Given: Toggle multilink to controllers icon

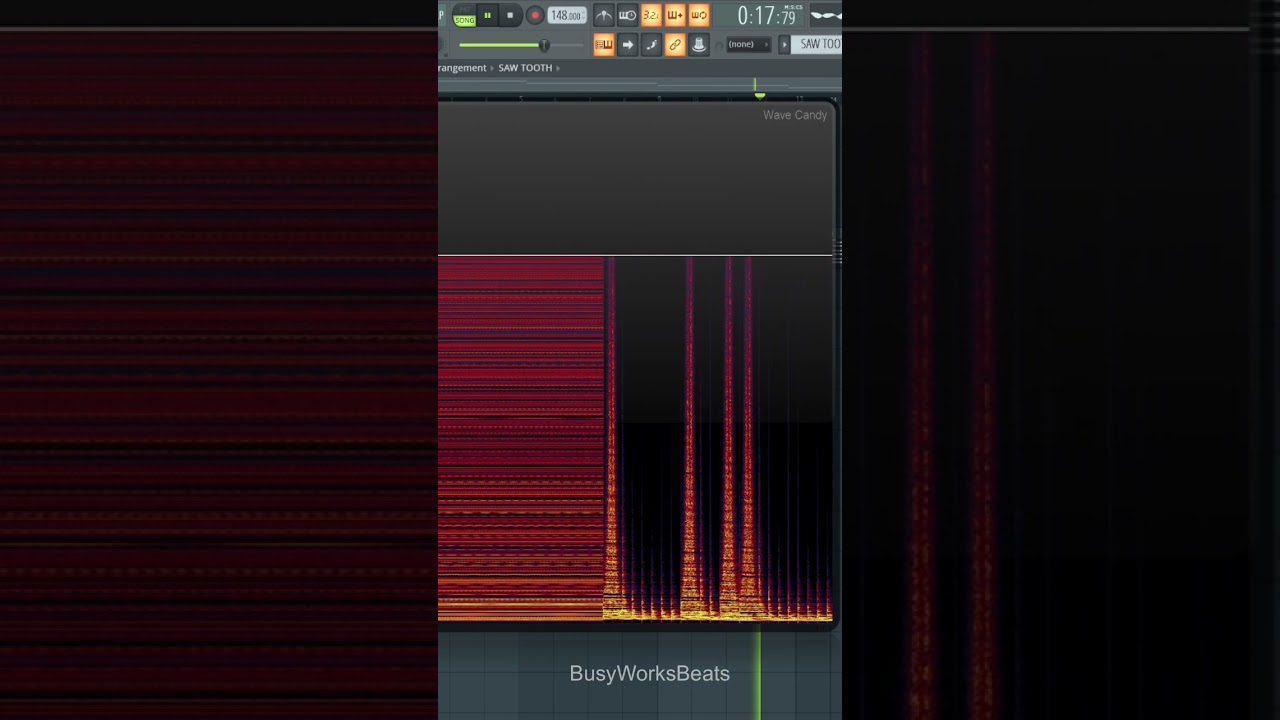Looking at the screenshot, I should click(x=675, y=44).
